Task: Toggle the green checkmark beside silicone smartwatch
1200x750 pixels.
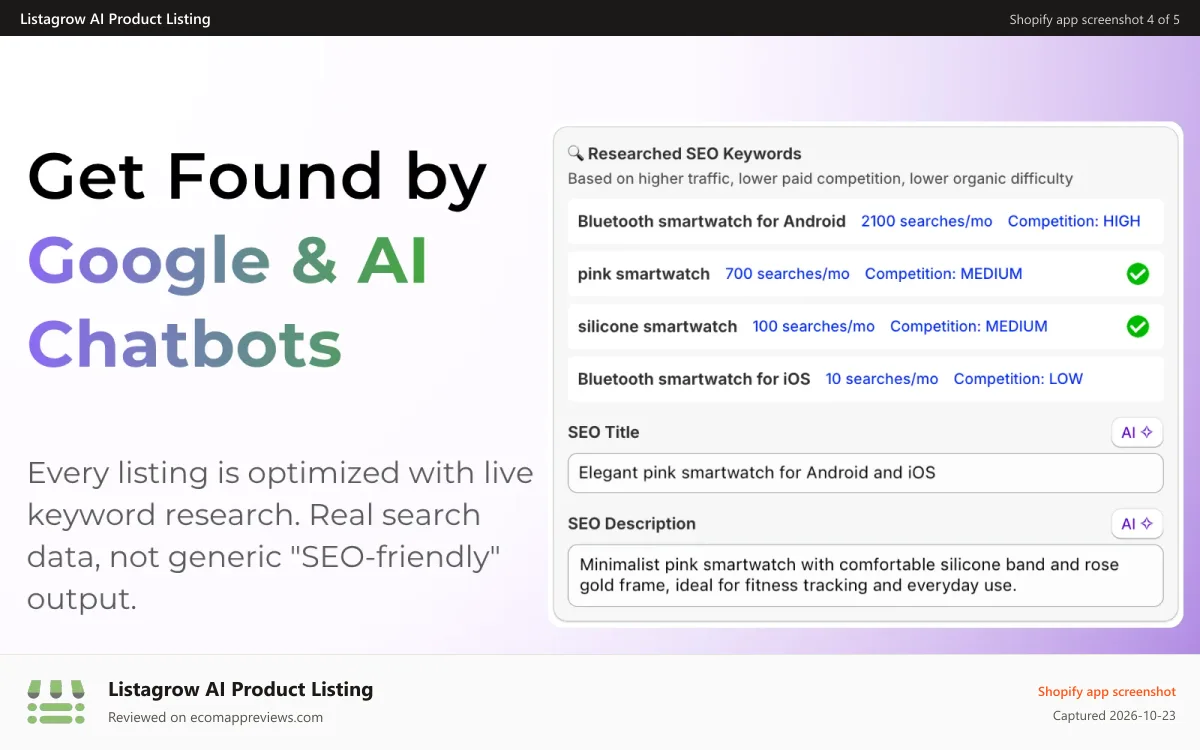Action: [x=1138, y=326]
